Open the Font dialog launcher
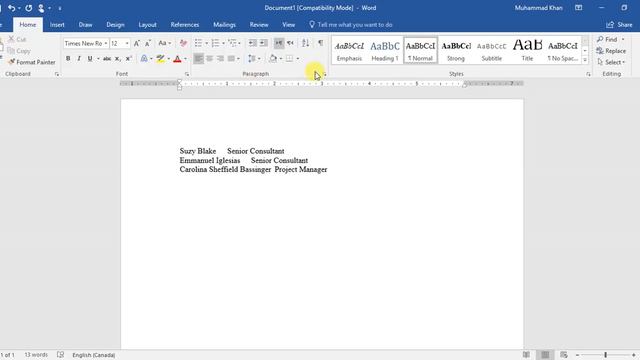This screenshot has width=640, height=360. pyautogui.click(x=187, y=74)
